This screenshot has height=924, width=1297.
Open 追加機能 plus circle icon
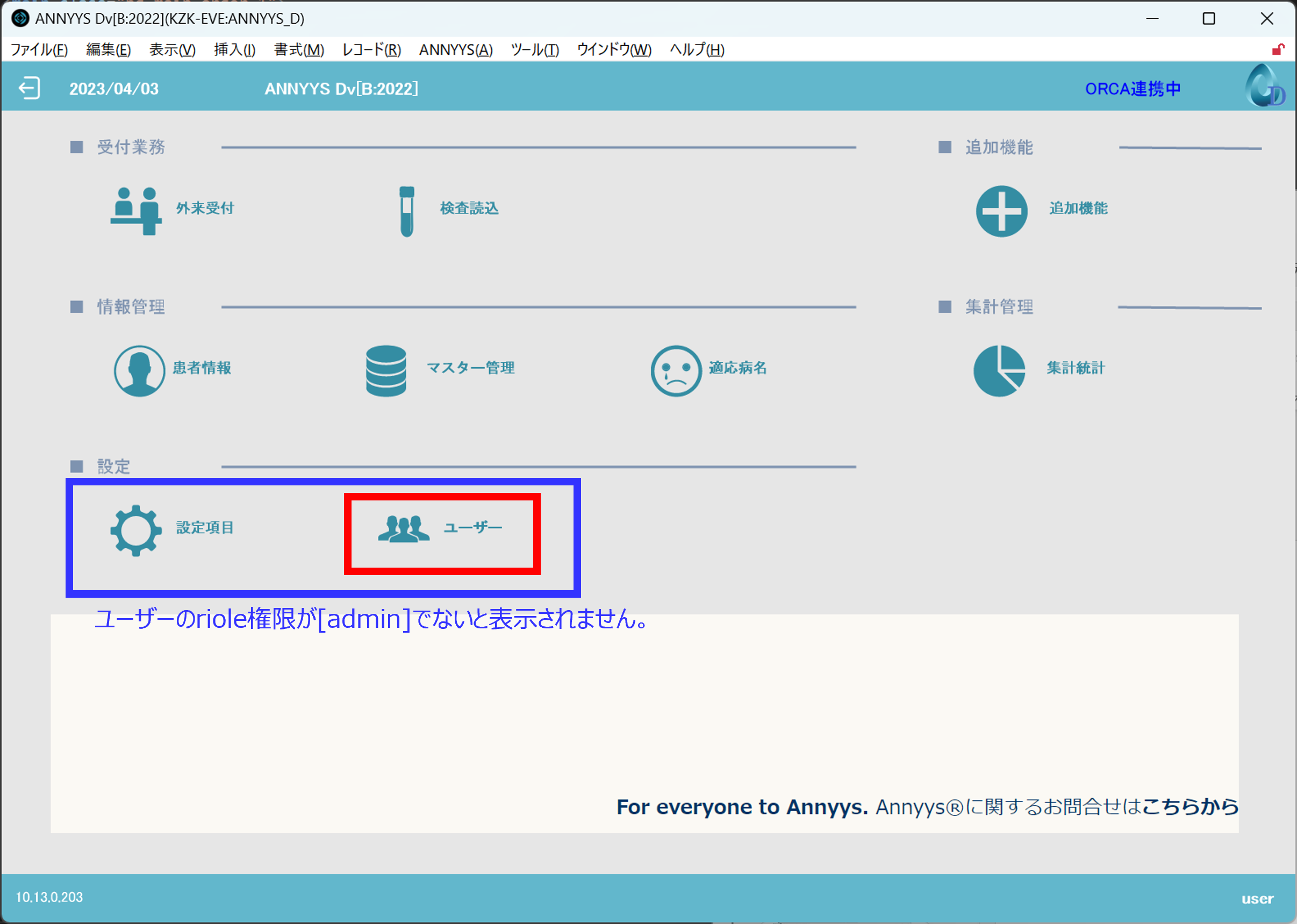coord(1001,211)
